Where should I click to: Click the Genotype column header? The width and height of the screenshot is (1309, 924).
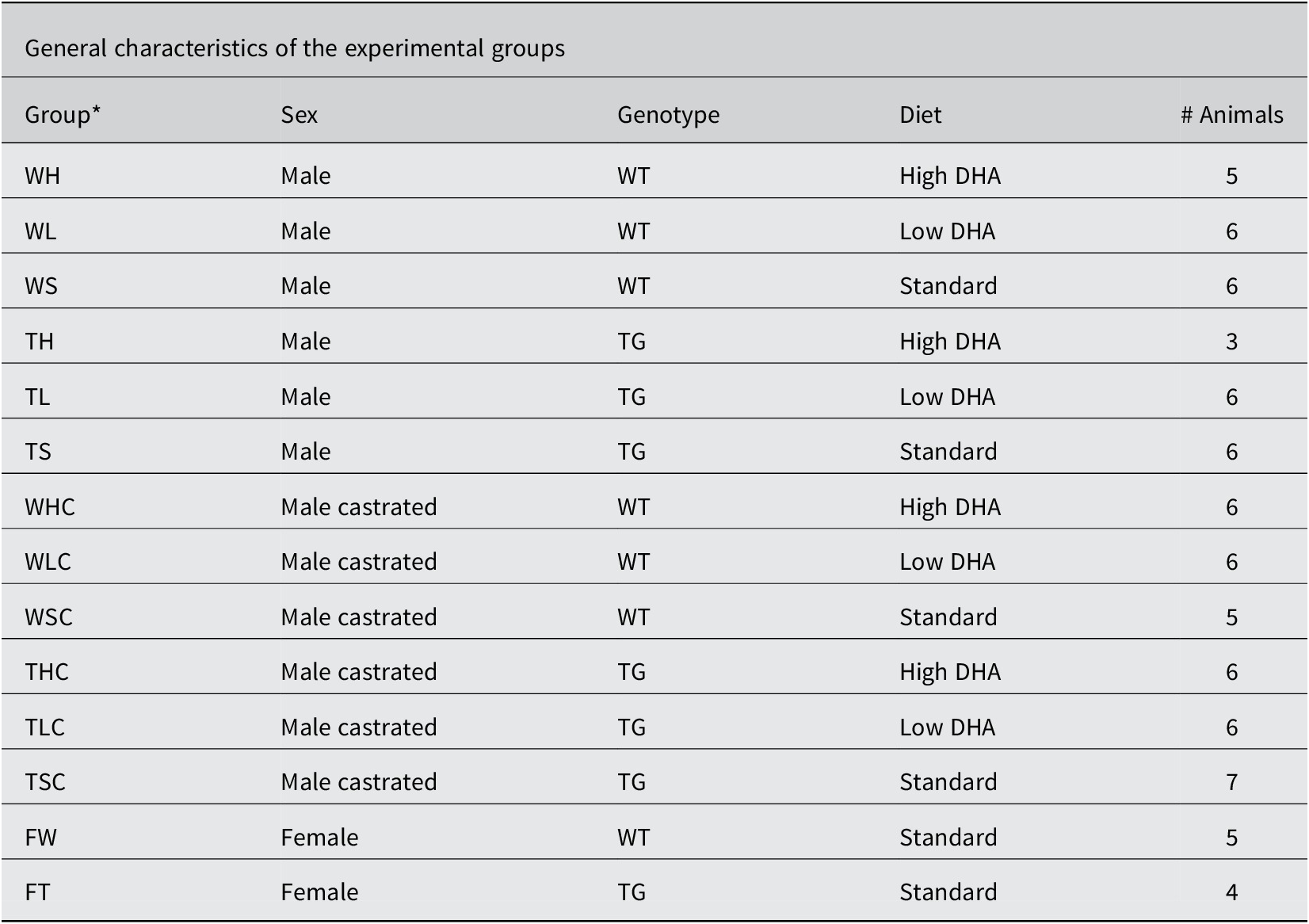tap(668, 115)
